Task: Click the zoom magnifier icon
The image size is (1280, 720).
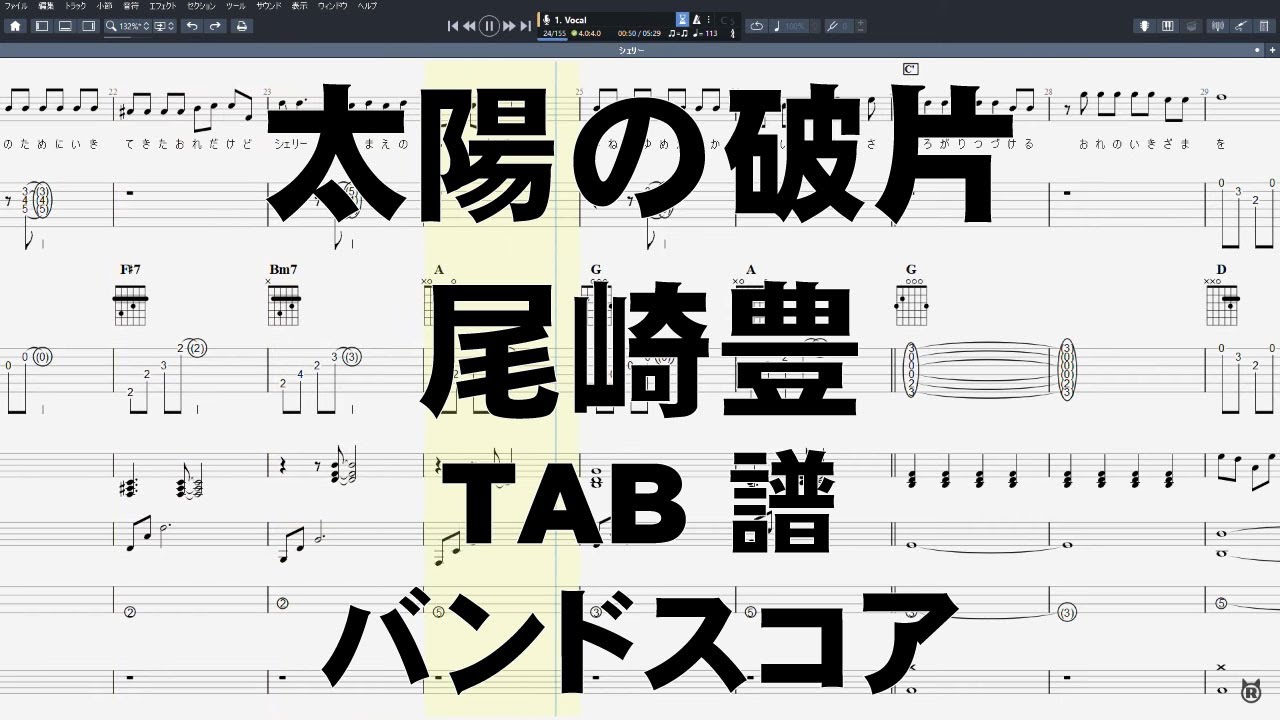Action: click(x=112, y=26)
